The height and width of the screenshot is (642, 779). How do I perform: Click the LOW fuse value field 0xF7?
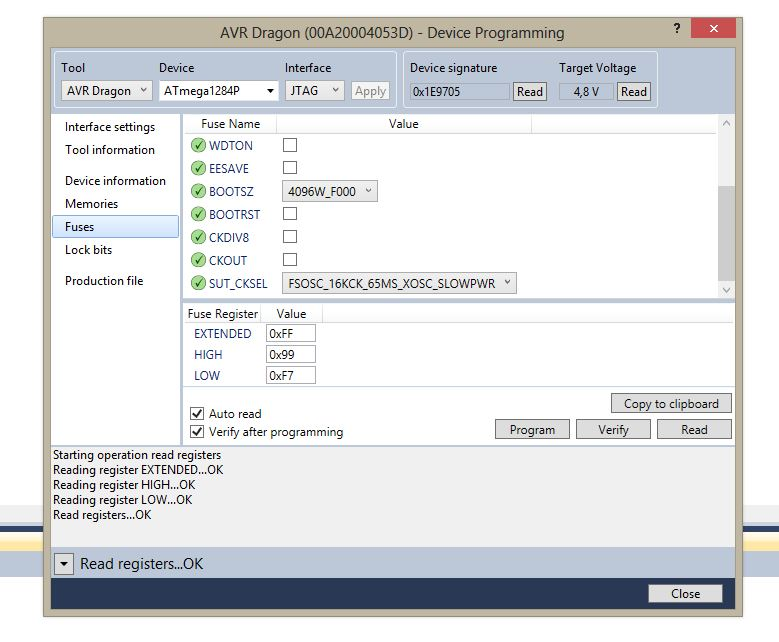pos(291,375)
